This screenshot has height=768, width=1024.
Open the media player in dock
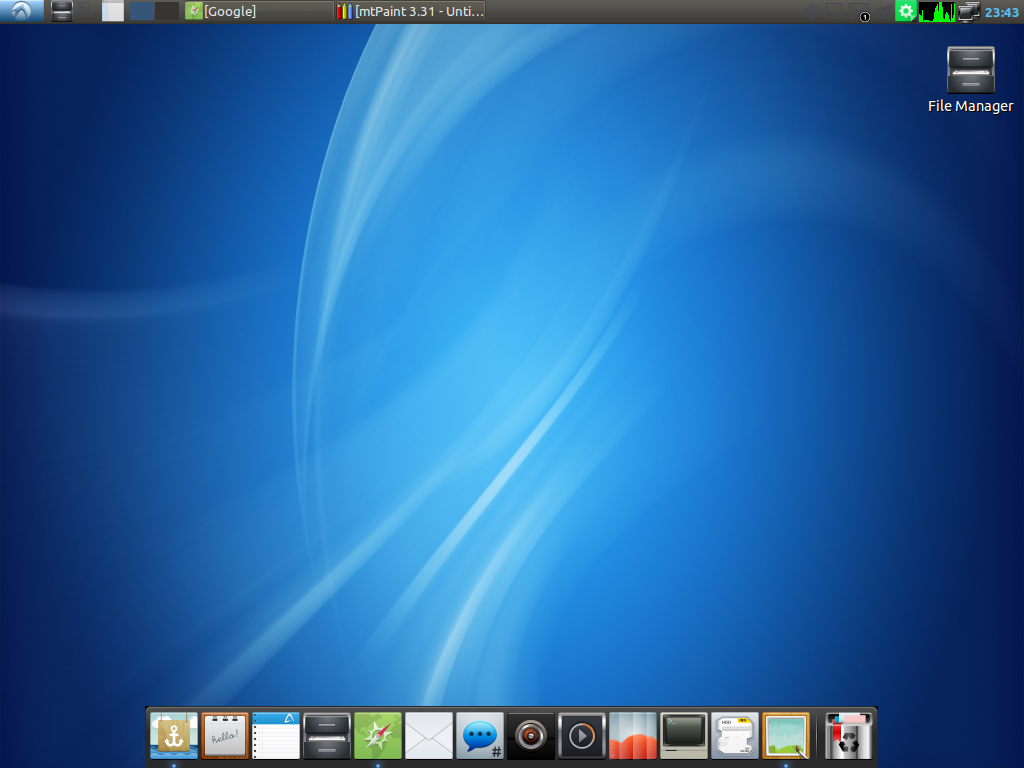pyautogui.click(x=582, y=736)
